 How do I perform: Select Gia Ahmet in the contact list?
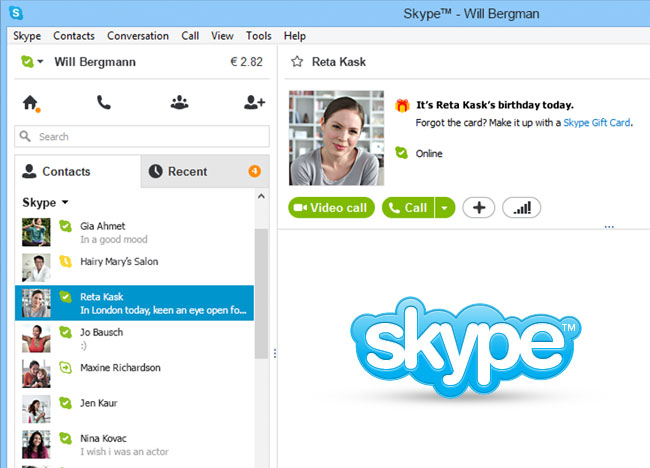135,232
